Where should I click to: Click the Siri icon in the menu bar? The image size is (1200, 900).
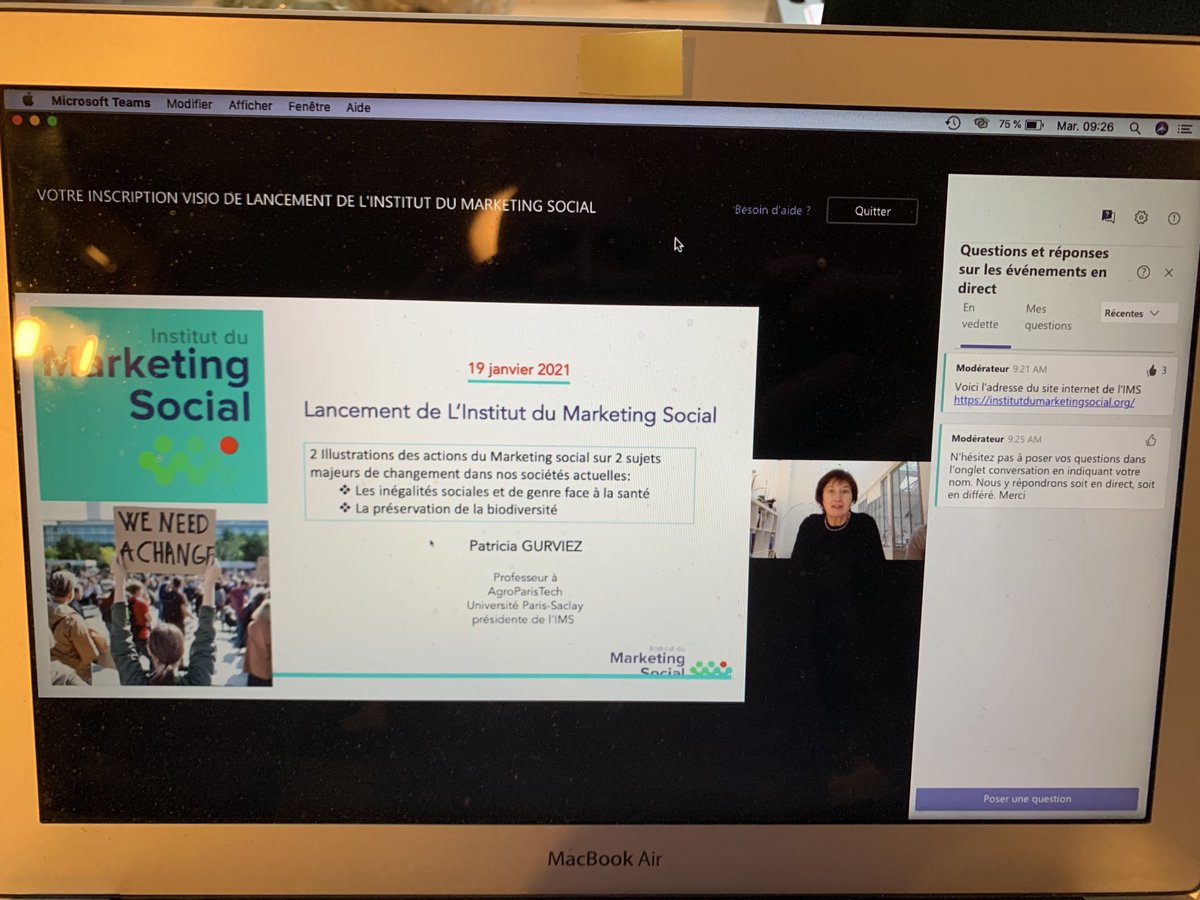coord(1163,128)
